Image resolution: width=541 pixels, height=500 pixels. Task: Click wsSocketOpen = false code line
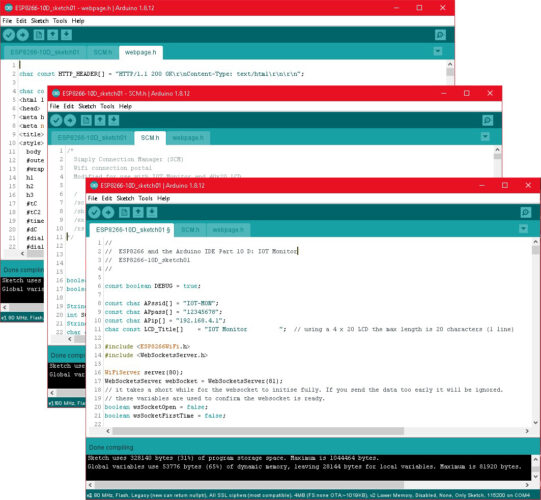tap(156, 407)
